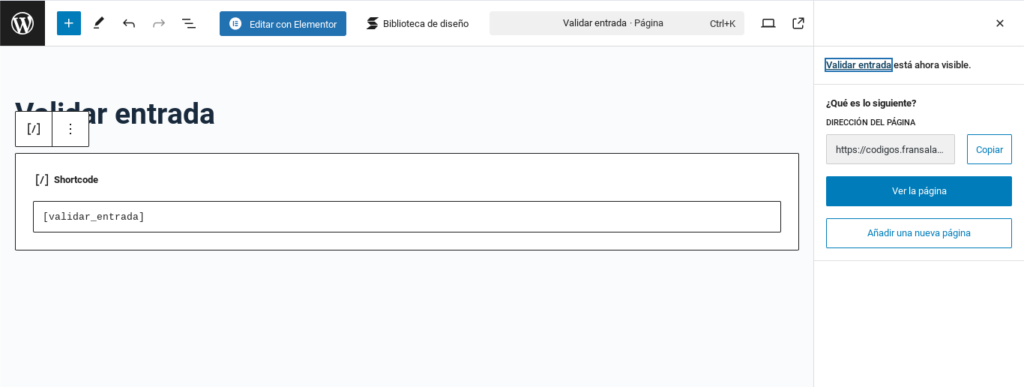Click the Shortcode block label

(x=76, y=179)
